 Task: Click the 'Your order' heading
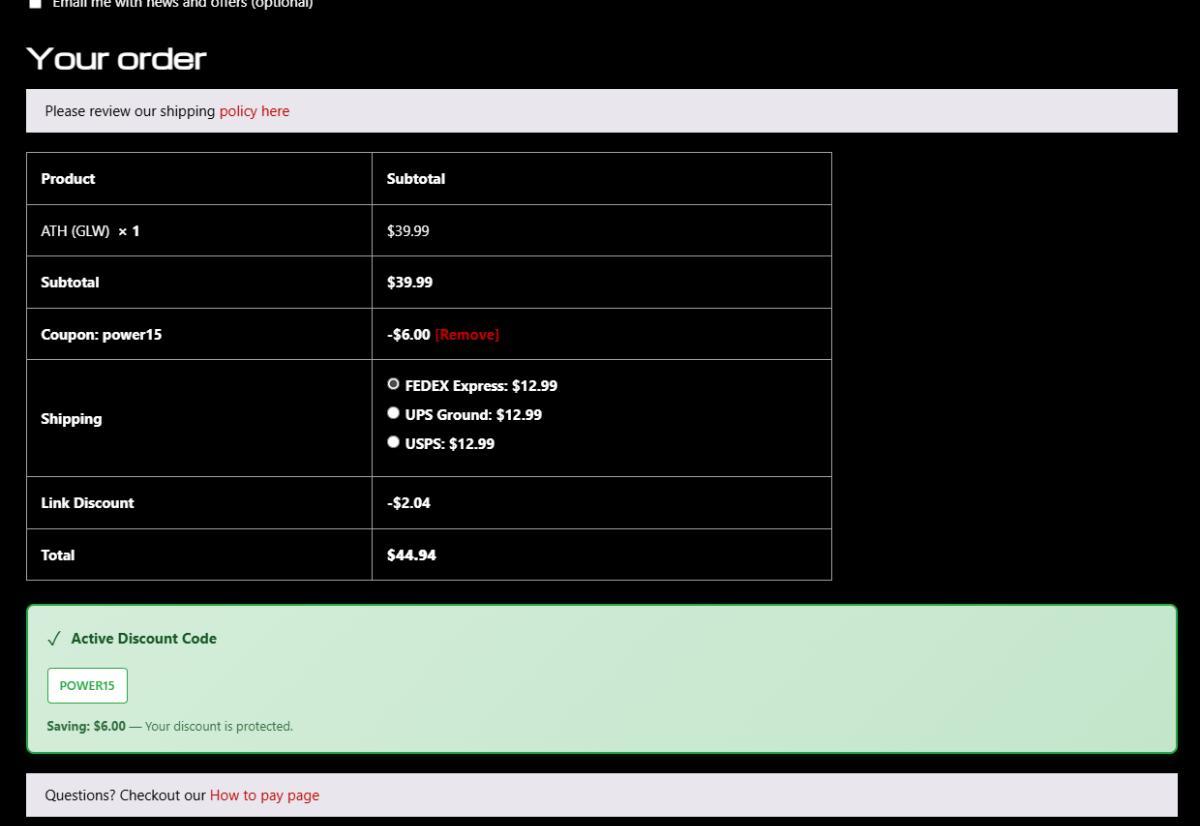tap(116, 59)
